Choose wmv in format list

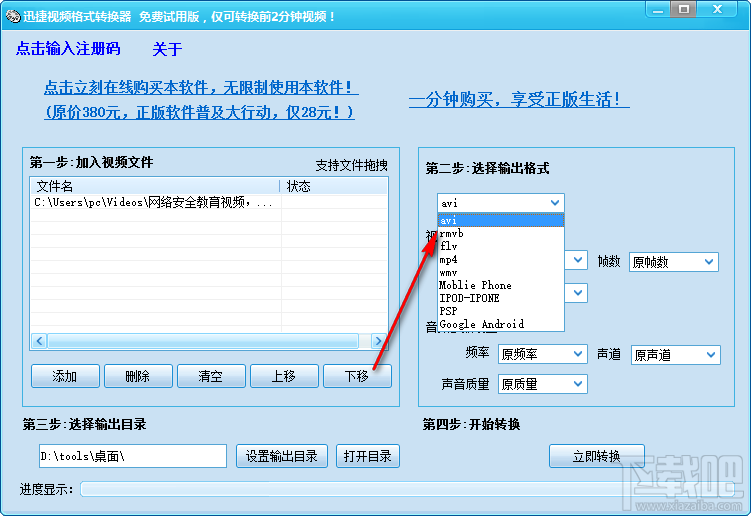tap(501, 272)
